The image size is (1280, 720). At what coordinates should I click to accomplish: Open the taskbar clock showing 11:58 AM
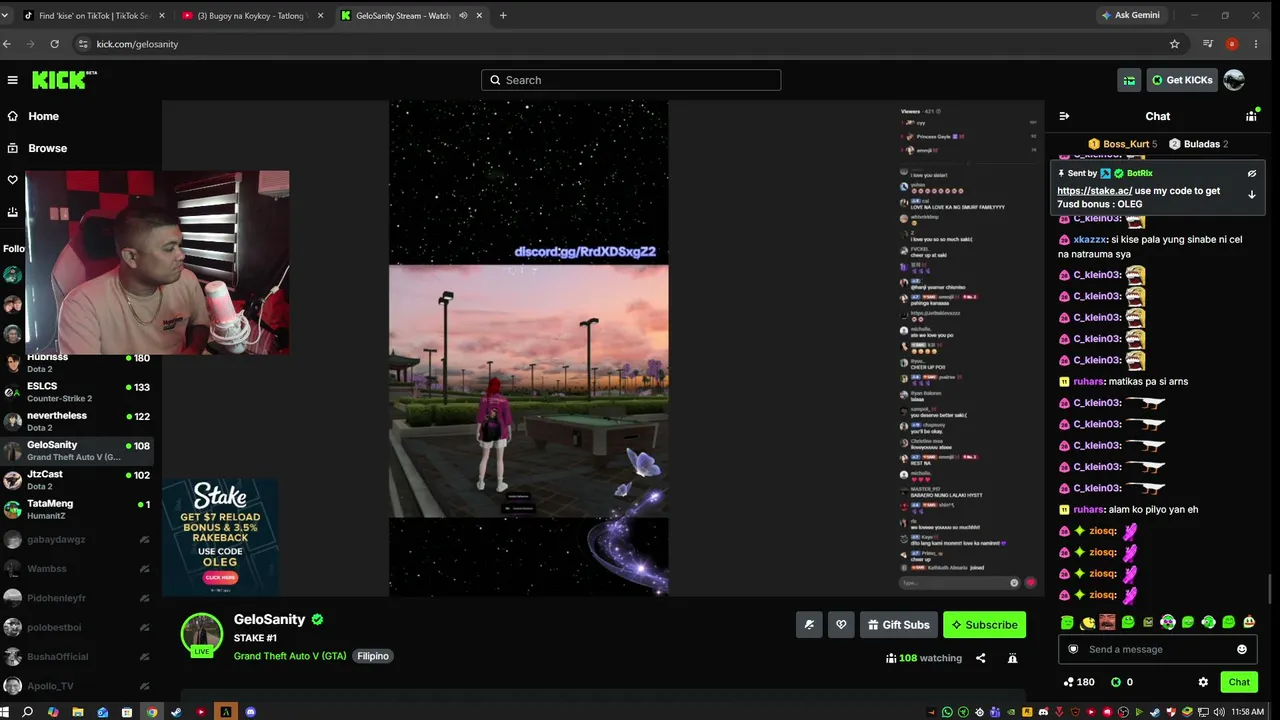pos(1247,712)
